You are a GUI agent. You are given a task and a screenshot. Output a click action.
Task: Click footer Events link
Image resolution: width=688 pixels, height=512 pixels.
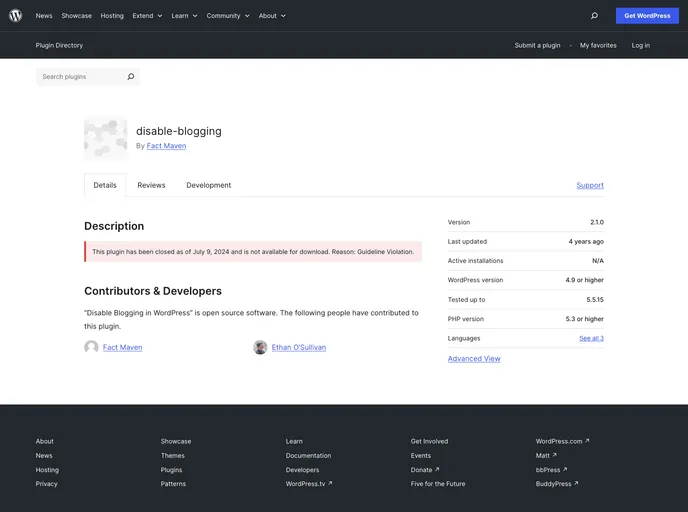pyautogui.click(x=420, y=455)
